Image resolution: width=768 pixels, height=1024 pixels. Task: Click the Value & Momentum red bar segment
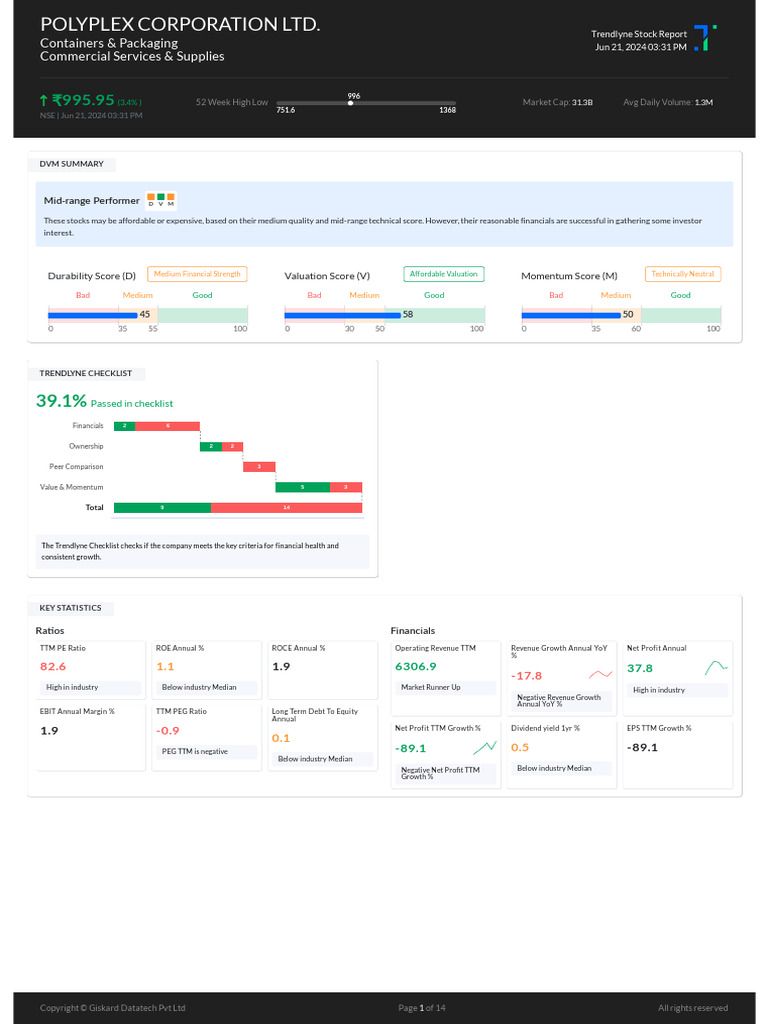(346, 487)
